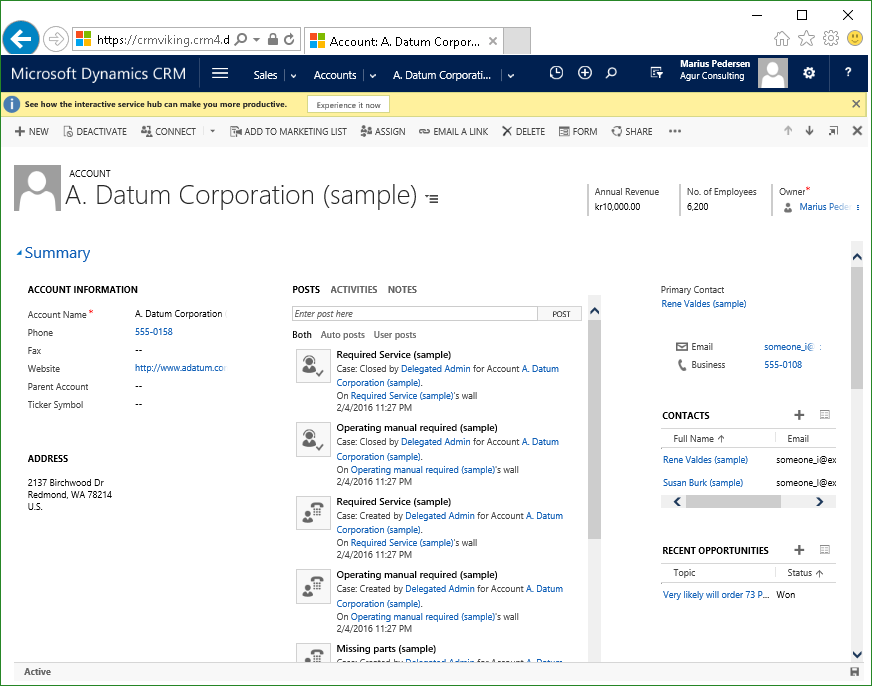Open Accounts in navigation bar
872x686 pixels.
(335, 75)
